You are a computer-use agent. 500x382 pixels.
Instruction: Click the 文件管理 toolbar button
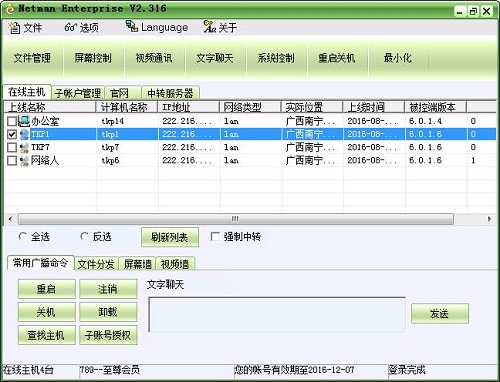coord(32,58)
